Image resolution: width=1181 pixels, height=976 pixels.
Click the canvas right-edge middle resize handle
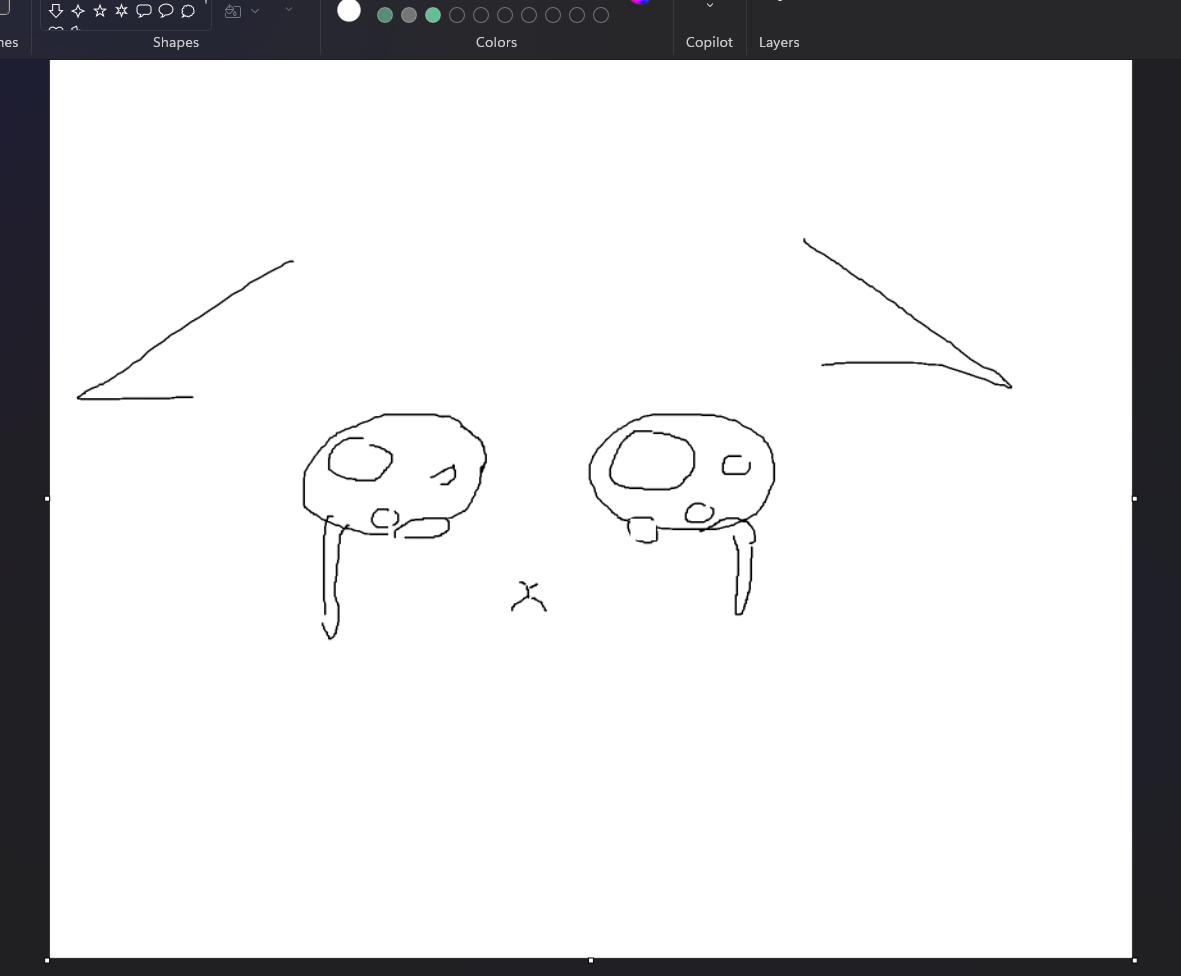[x=1134, y=499]
